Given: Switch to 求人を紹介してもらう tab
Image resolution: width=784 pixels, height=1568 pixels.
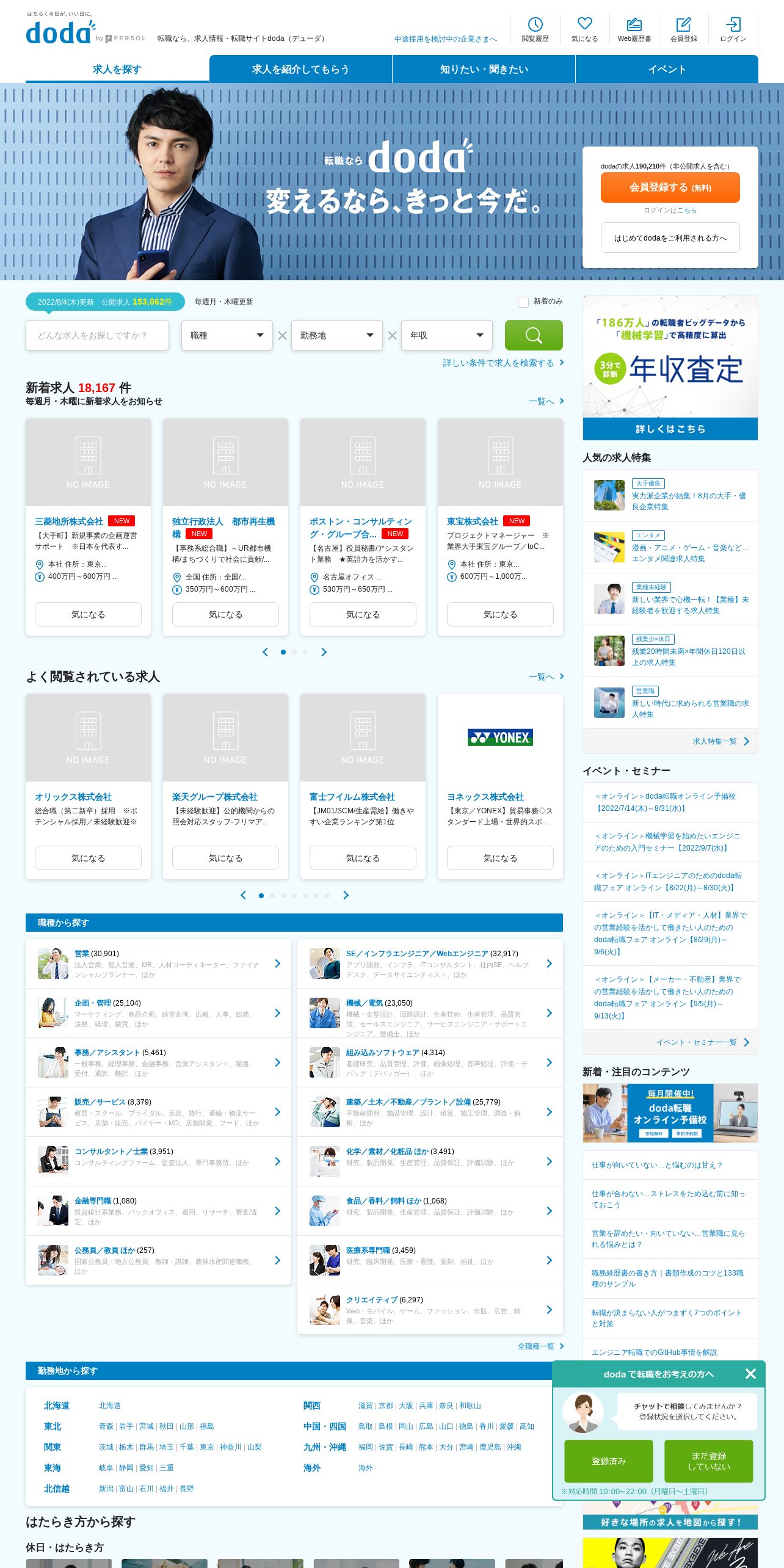Looking at the screenshot, I should [x=300, y=69].
